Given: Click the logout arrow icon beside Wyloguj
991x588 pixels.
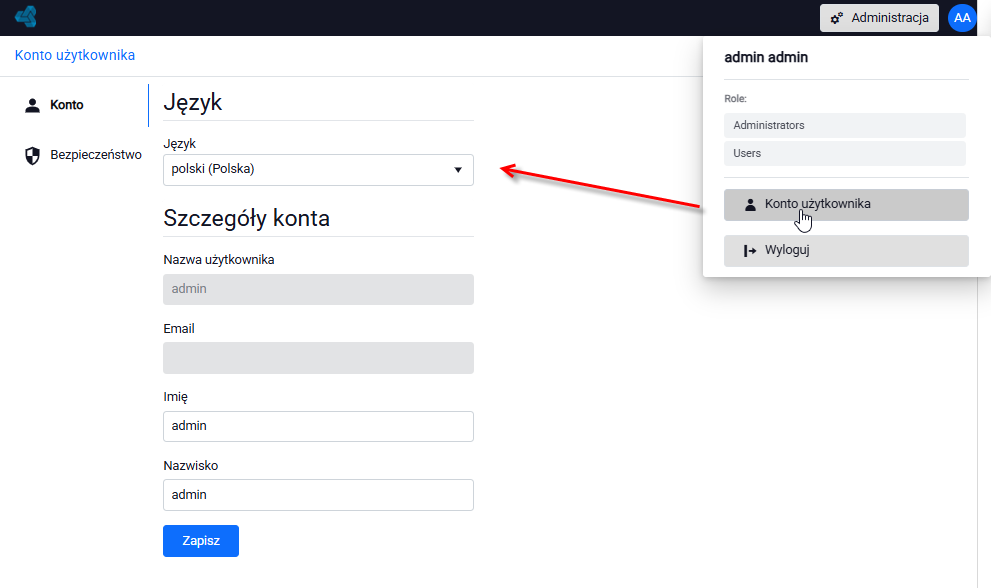Looking at the screenshot, I should pos(750,251).
